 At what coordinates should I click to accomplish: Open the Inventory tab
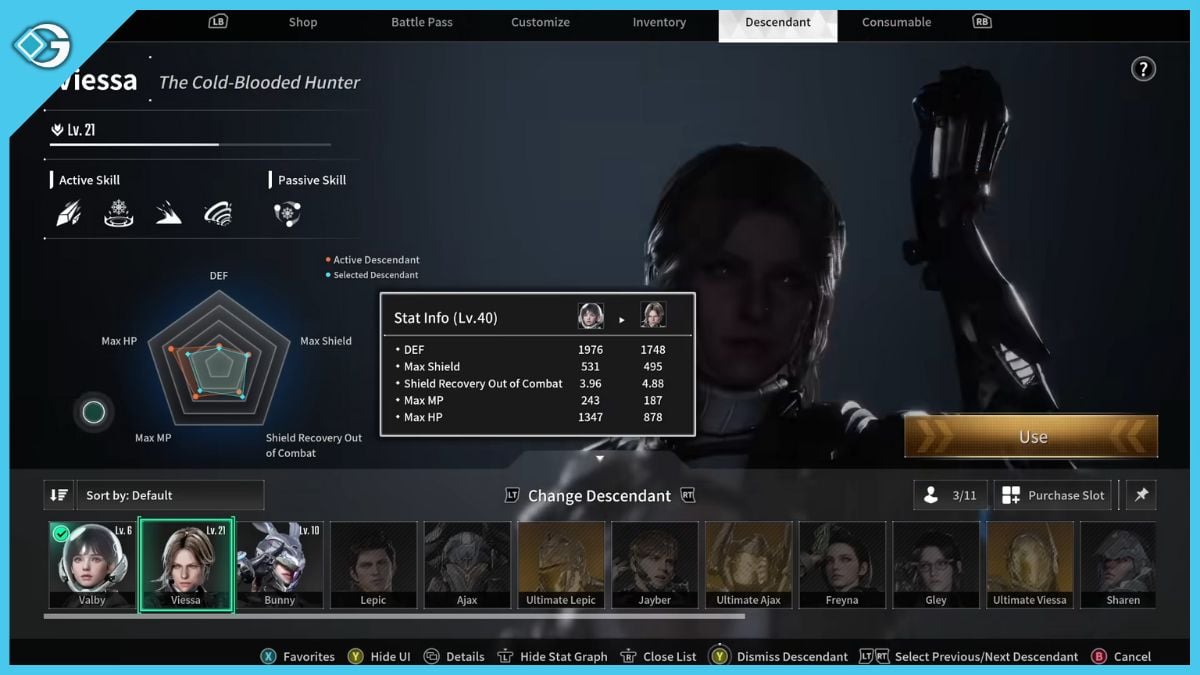(x=659, y=22)
